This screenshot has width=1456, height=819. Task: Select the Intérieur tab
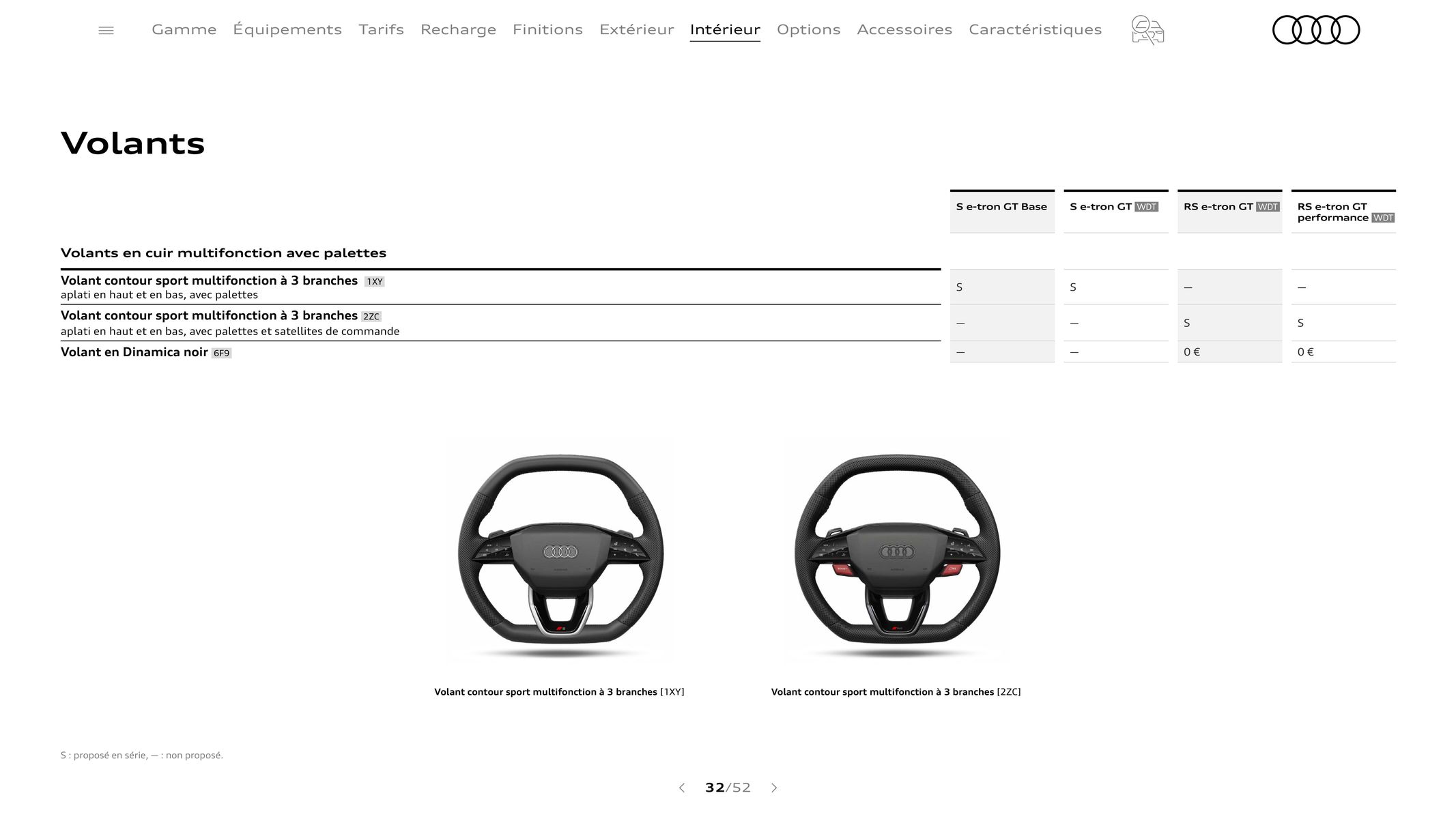coord(725,29)
